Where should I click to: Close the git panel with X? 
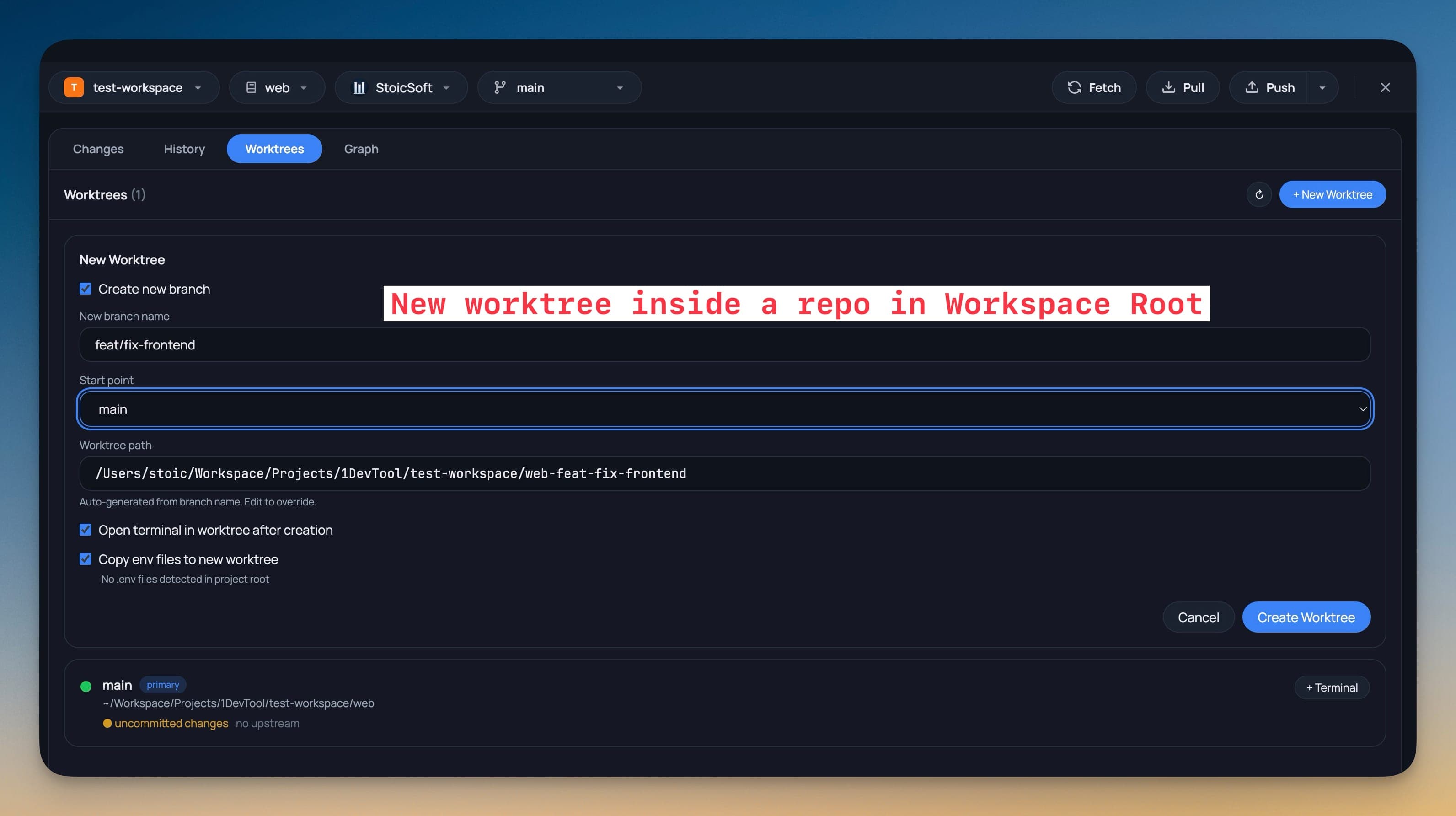coord(1385,88)
